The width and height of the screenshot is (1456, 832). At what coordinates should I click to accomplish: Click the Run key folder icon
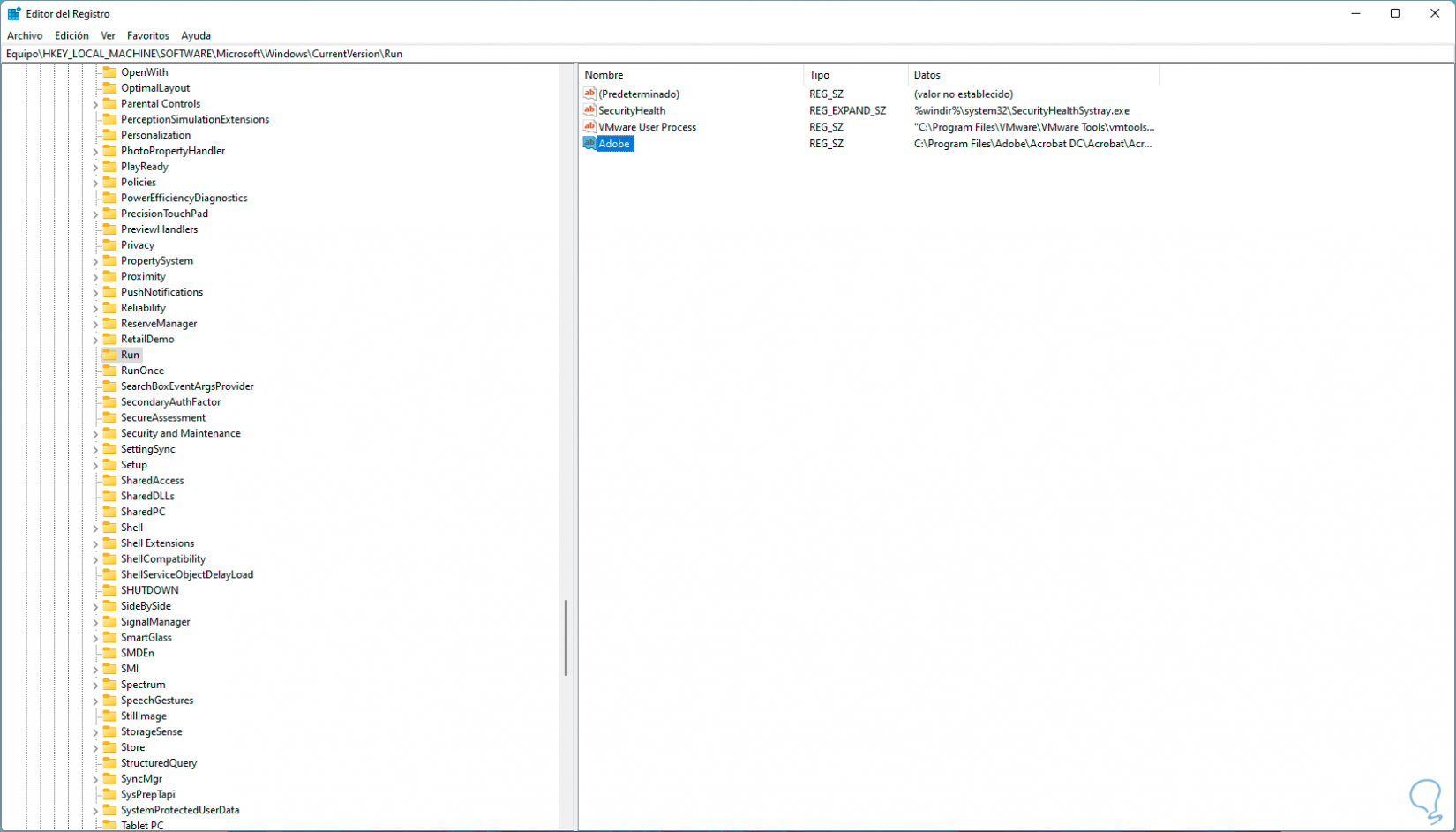[109, 355]
